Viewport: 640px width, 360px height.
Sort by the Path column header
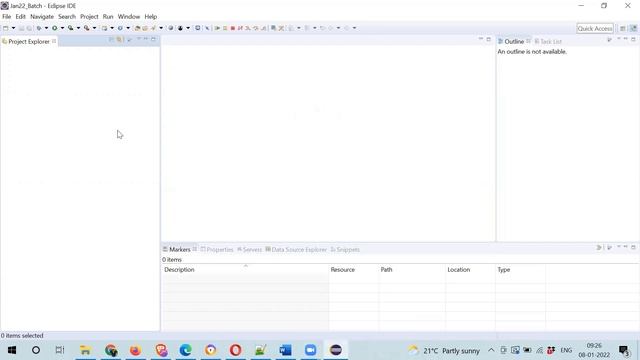412,270
